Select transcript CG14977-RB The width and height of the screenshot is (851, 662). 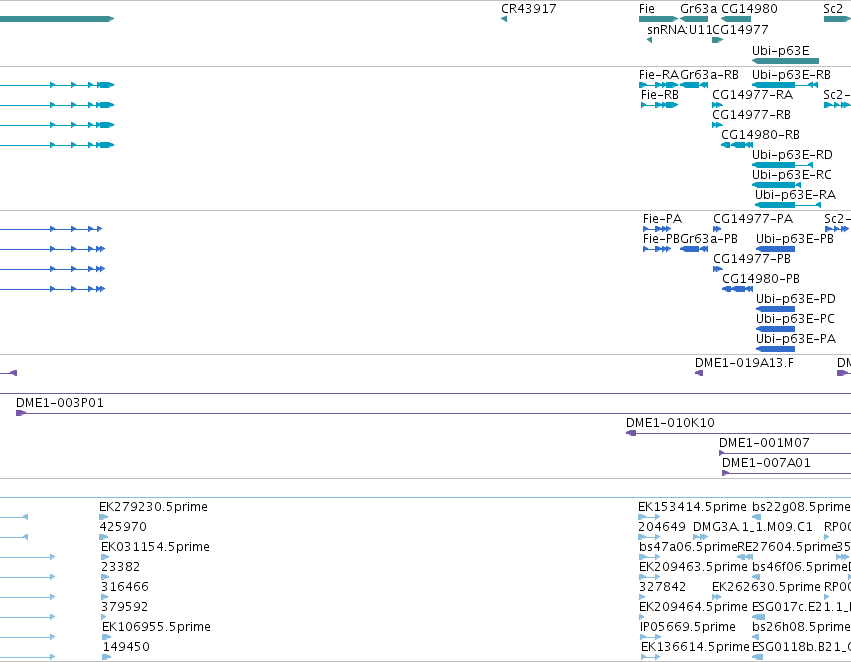[x=717, y=125]
